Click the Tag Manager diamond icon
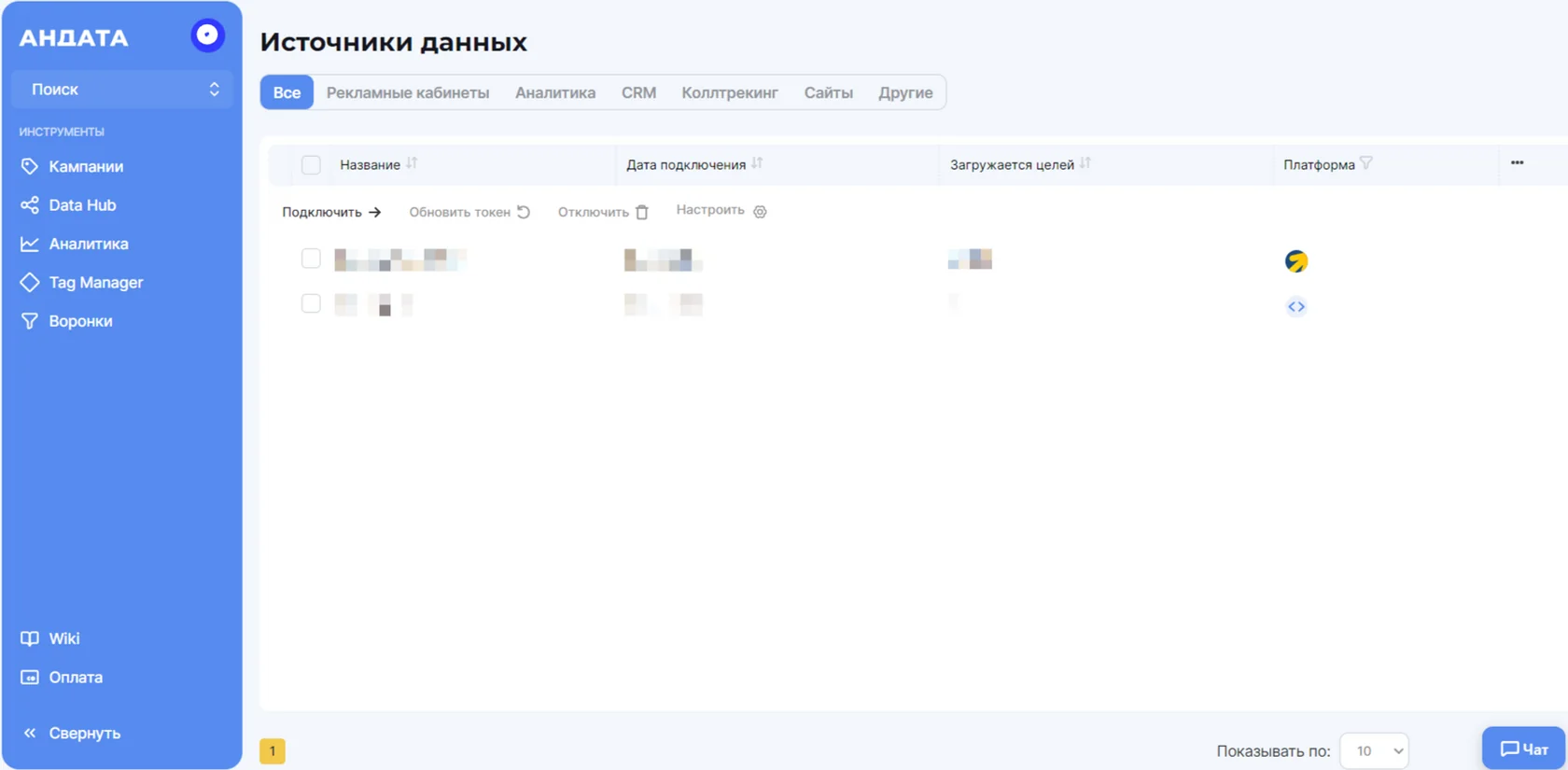Screen dimensions: 1568x770 coord(30,282)
